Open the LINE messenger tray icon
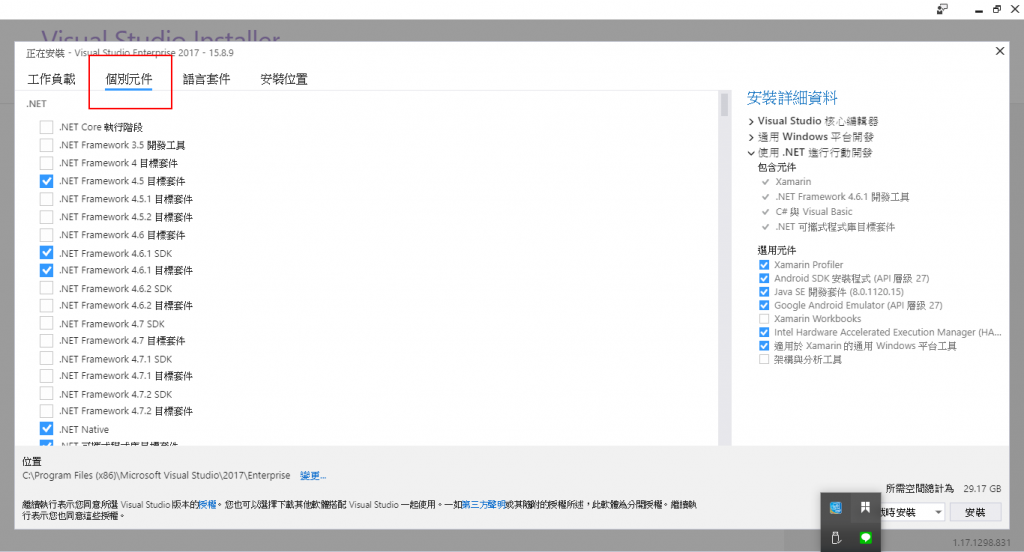The image size is (1024, 552). [x=865, y=538]
